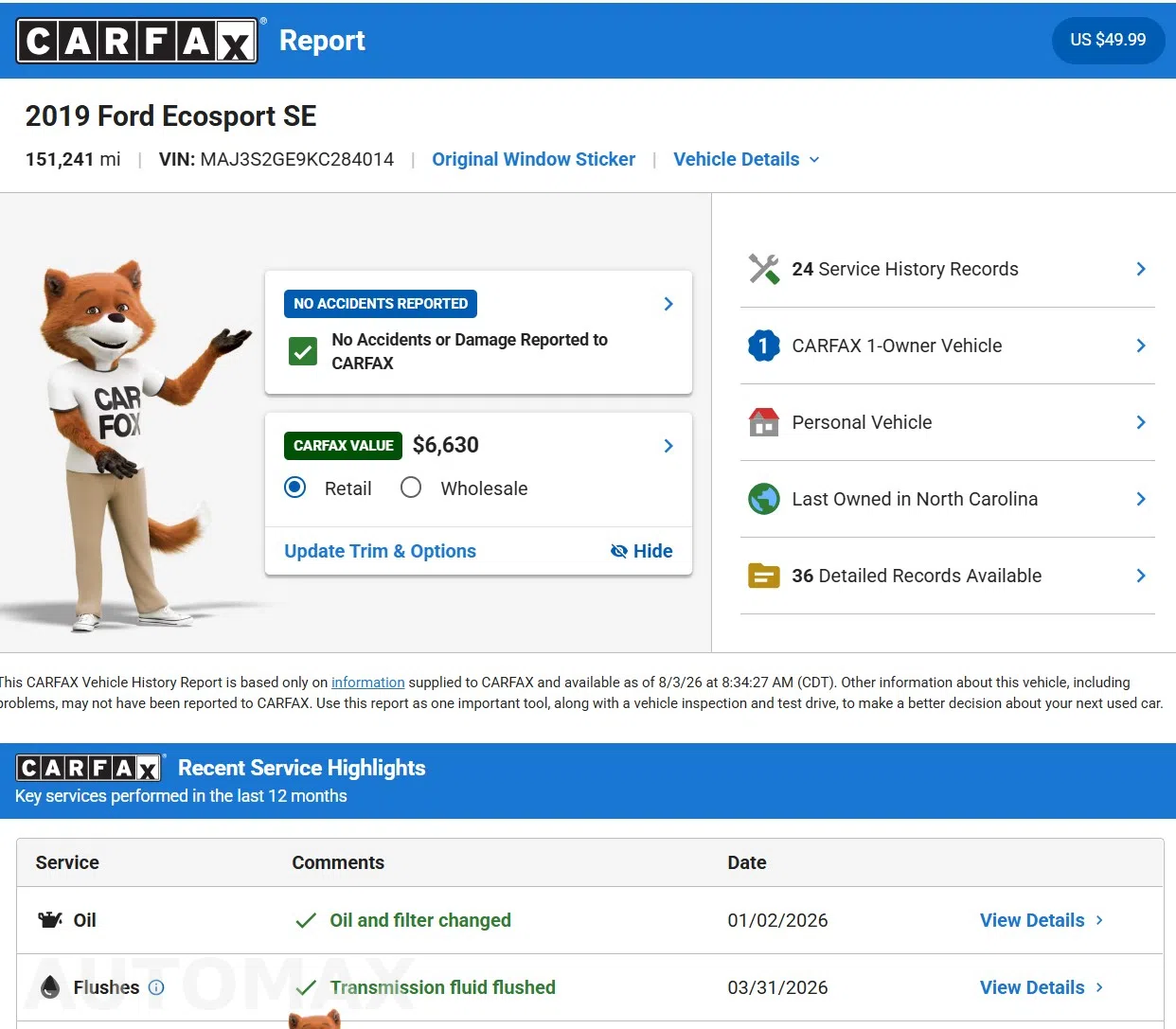Click the Transmission fluid flushed comment
Viewport: 1176px width, 1029px height.
pyautogui.click(x=442, y=987)
